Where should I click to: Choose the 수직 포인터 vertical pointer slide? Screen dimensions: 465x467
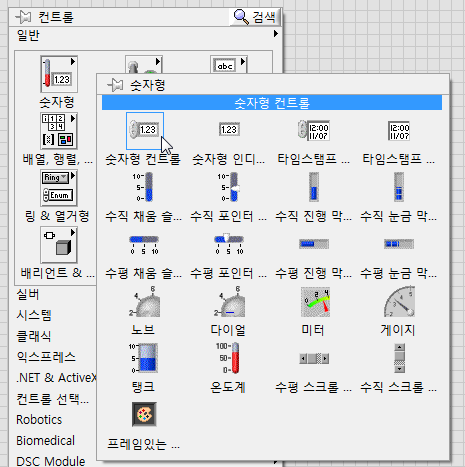click(x=229, y=187)
